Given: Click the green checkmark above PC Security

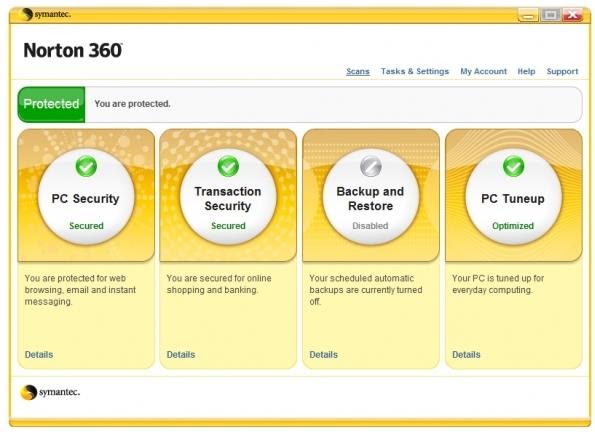Looking at the screenshot, I should point(86,166).
